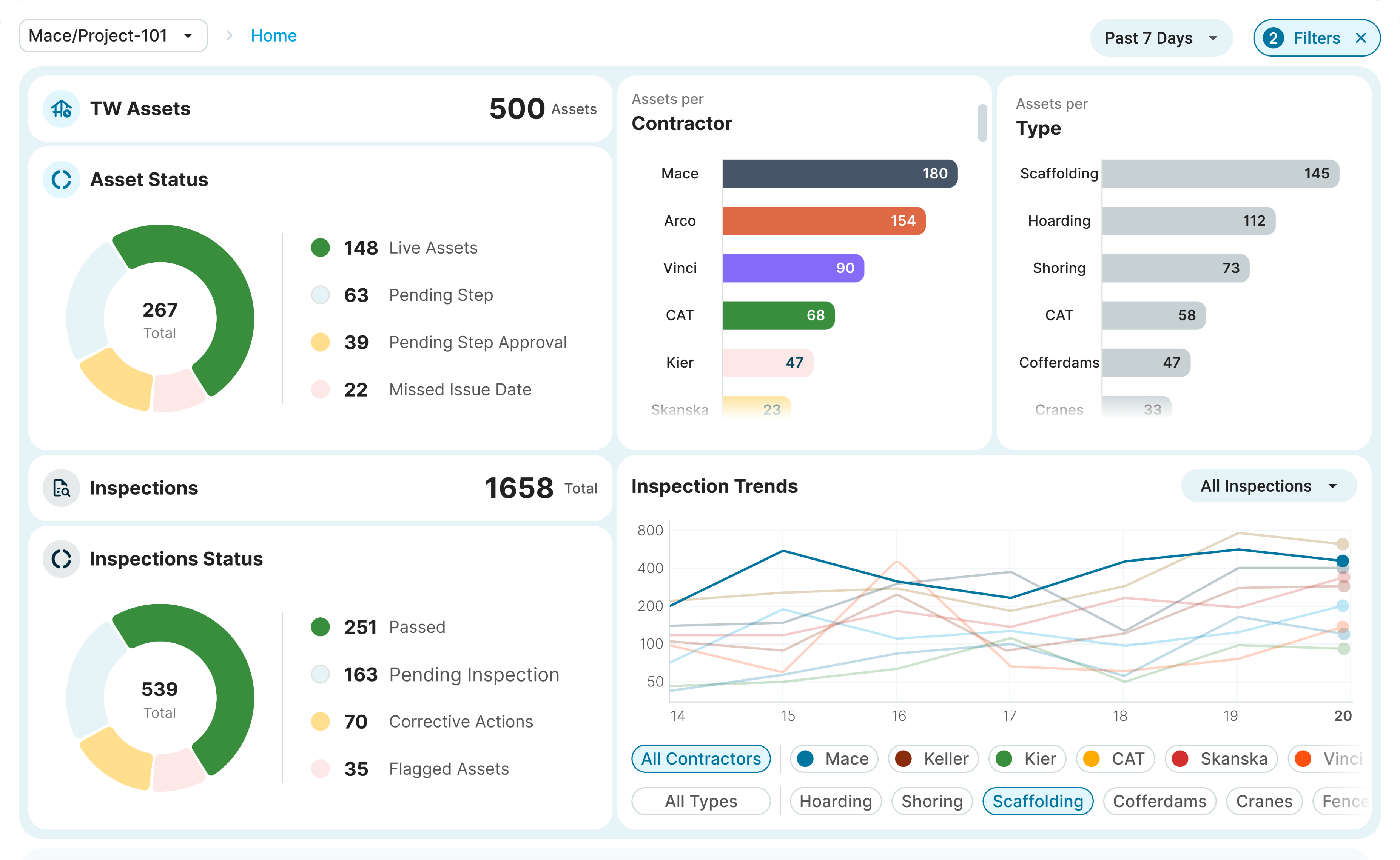Toggle the Mace contractor filter chip
Image resolution: width=1400 pixels, height=860 pixels.
[x=834, y=758]
